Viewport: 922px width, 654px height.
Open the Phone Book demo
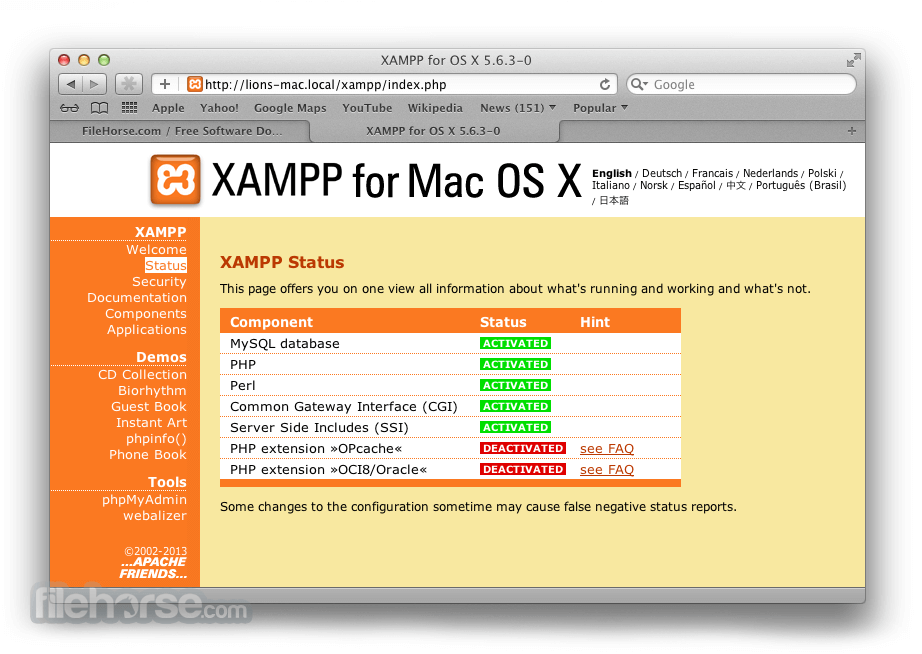[x=148, y=455]
